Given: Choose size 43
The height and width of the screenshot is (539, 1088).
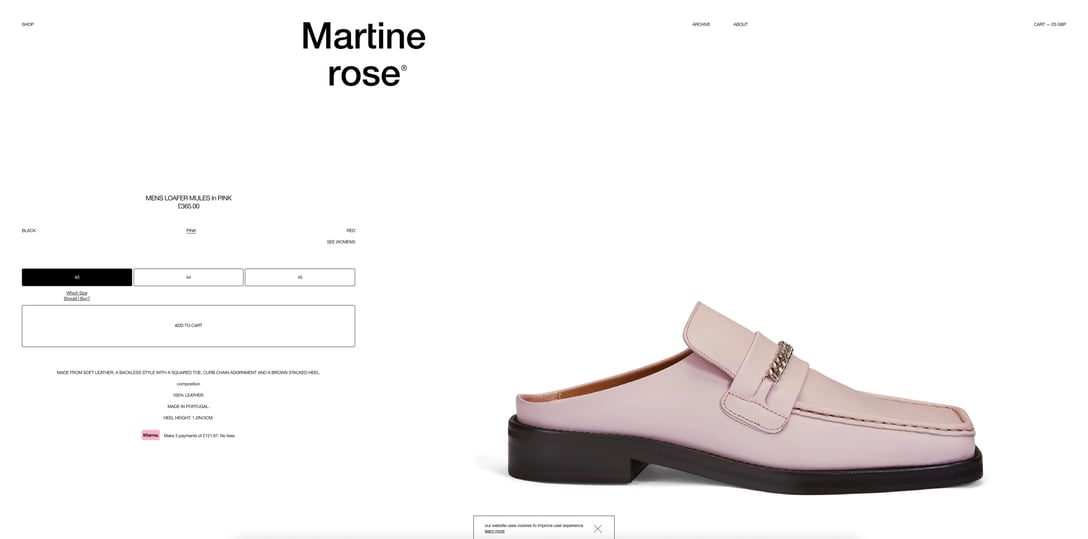Looking at the screenshot, I should point(77,277).
